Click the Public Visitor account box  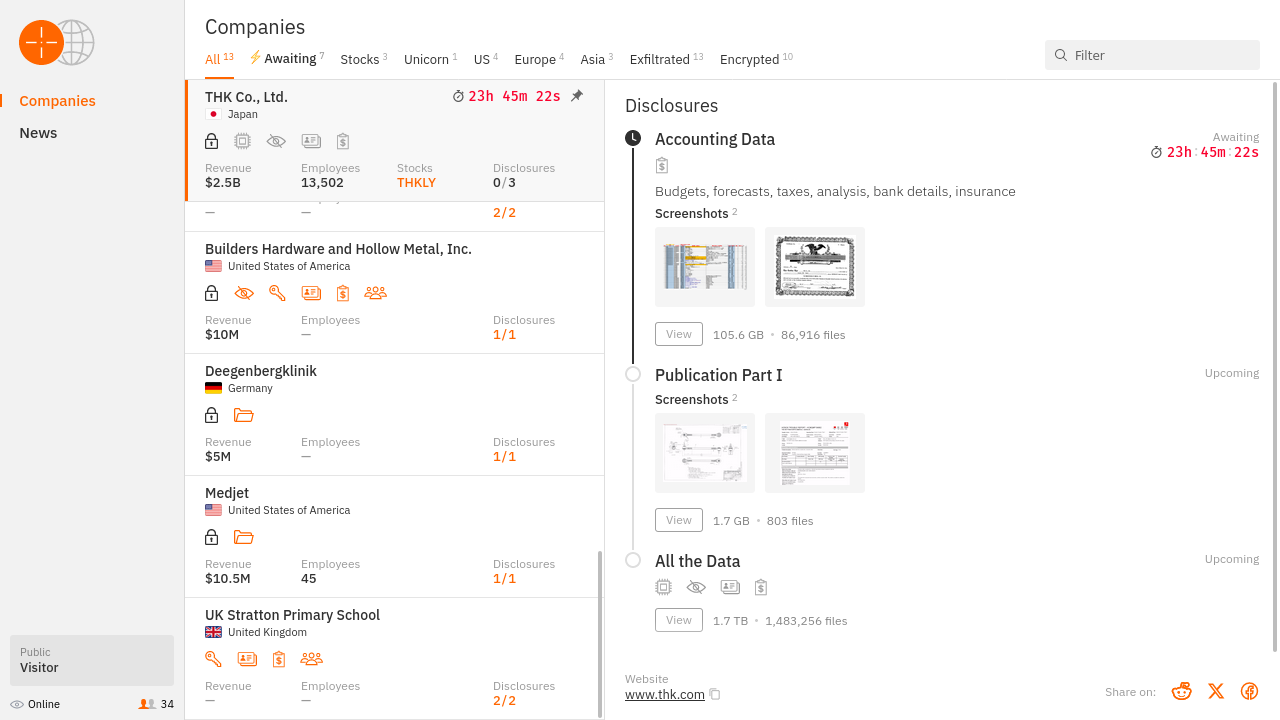click(x=92, y=660)
